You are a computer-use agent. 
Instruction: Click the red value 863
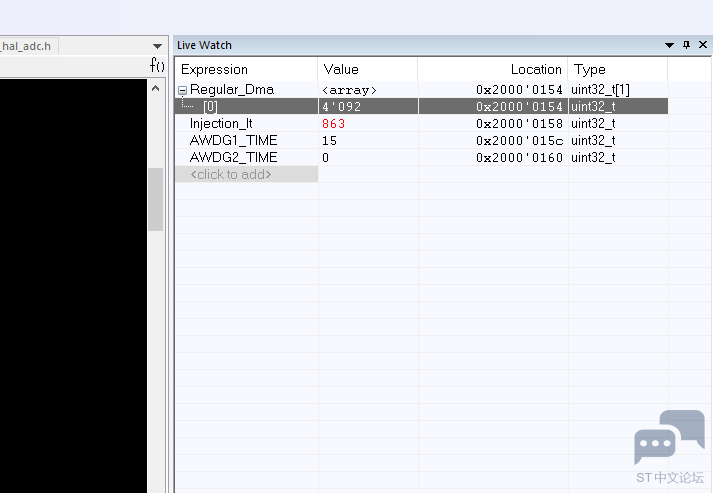(334, 123)
